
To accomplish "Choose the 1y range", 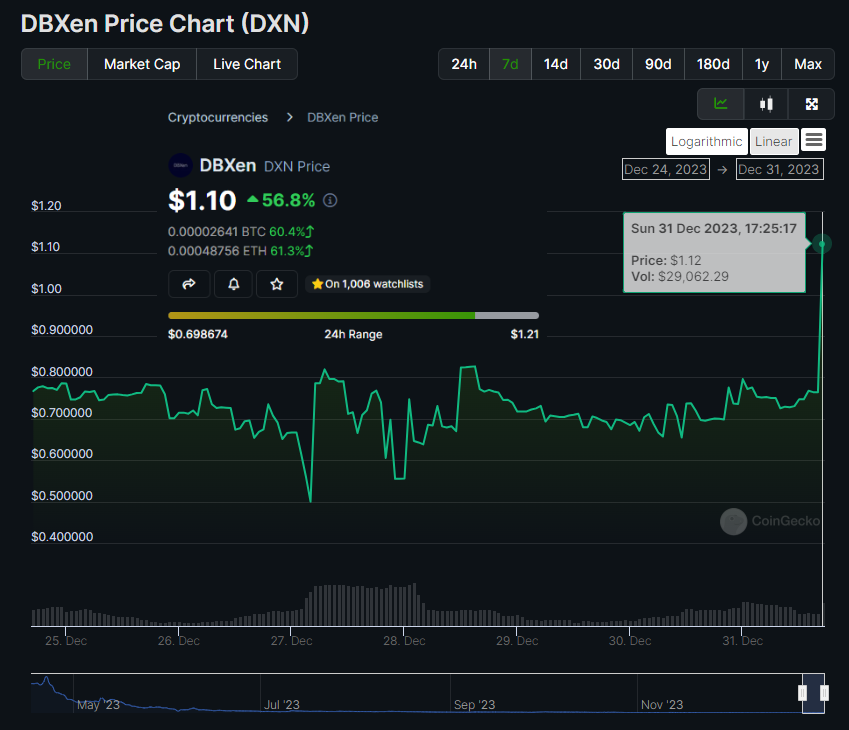I will [x=762, y=64].
